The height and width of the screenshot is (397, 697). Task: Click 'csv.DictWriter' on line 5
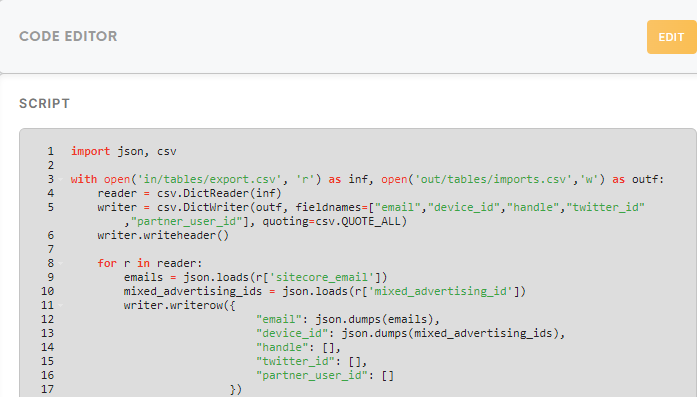pos(203,208)
